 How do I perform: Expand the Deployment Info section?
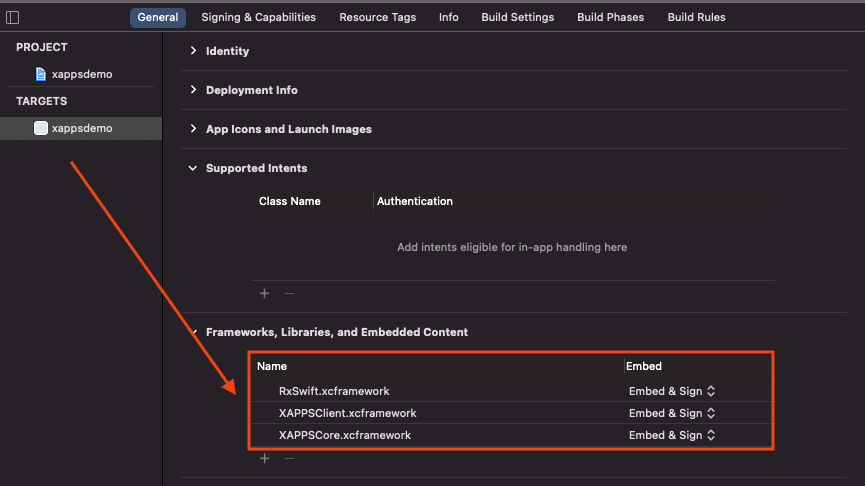(x=193, y=90)
